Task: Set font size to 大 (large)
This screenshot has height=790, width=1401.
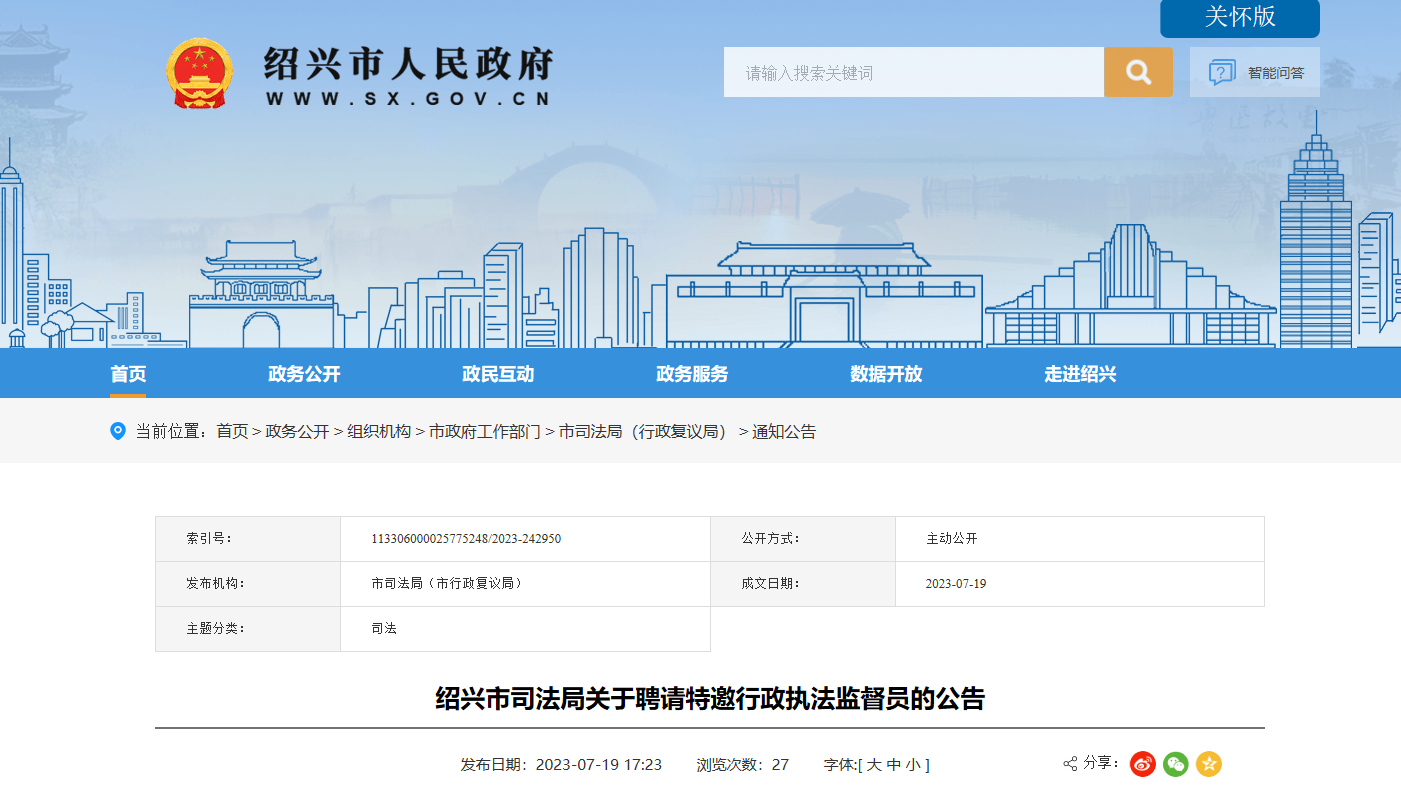Action: (873, 765)
